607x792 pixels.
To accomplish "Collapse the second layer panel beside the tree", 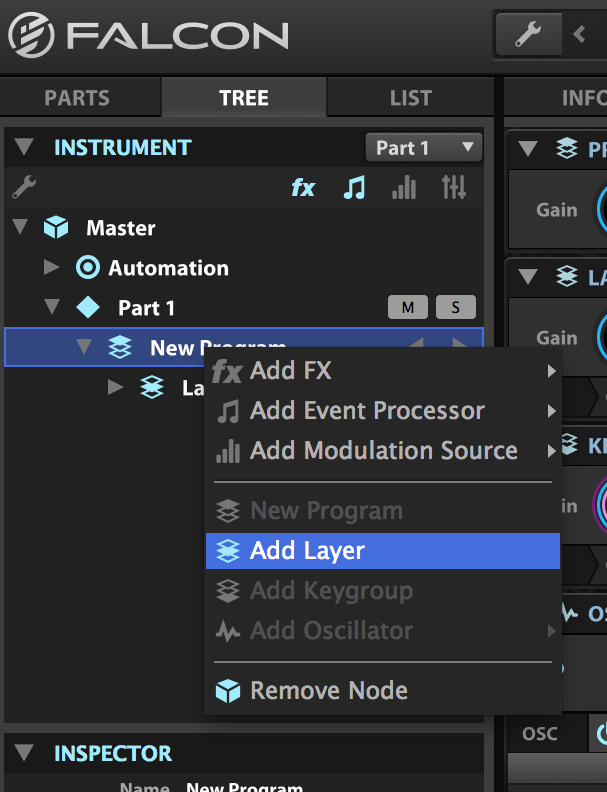I will pyautogui.click(x=528, y=276).
